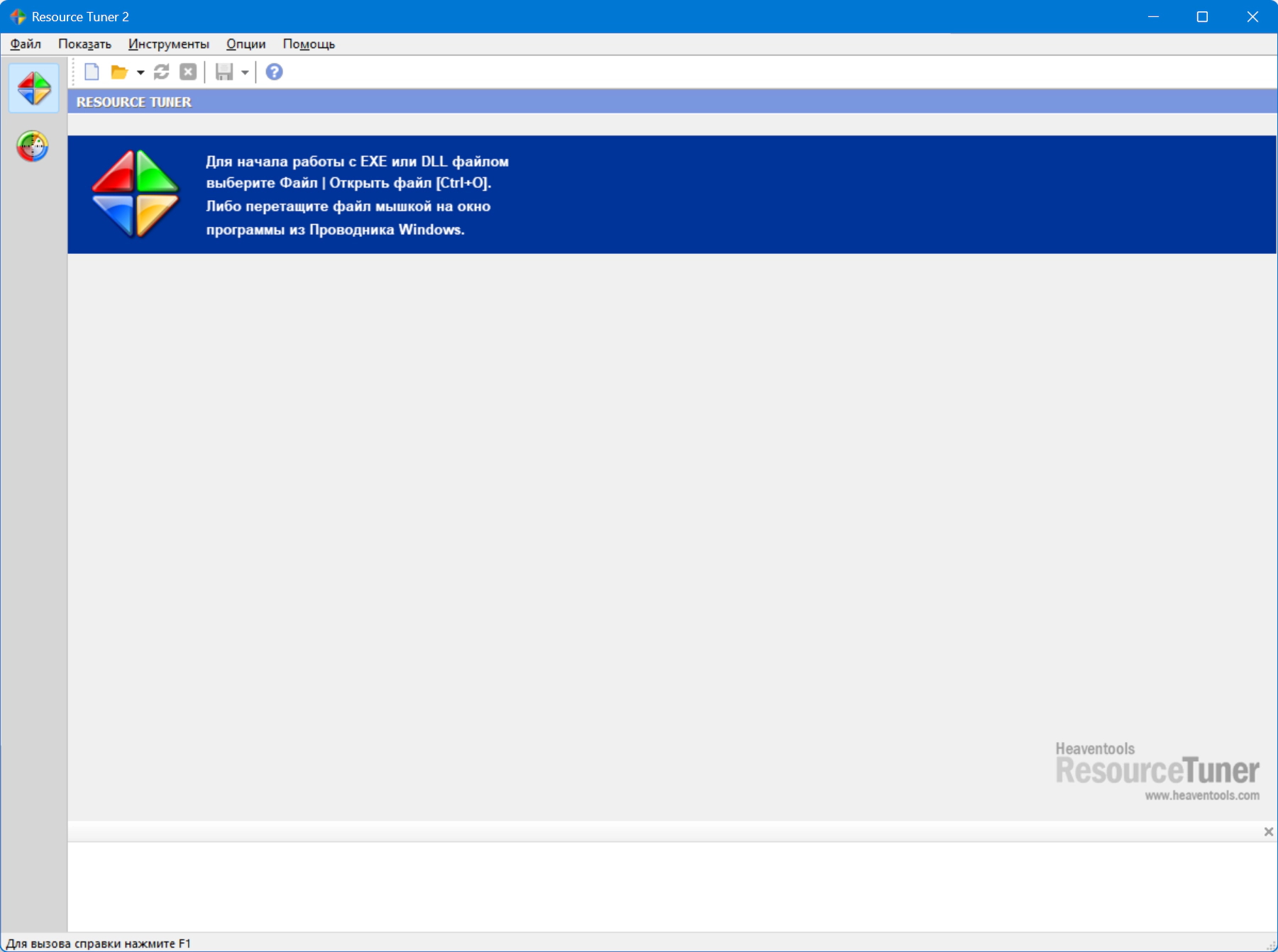The image size is (1278, 952).
Task: Expand the recent files arrow beside Open folder
Action: coord(140,72)
